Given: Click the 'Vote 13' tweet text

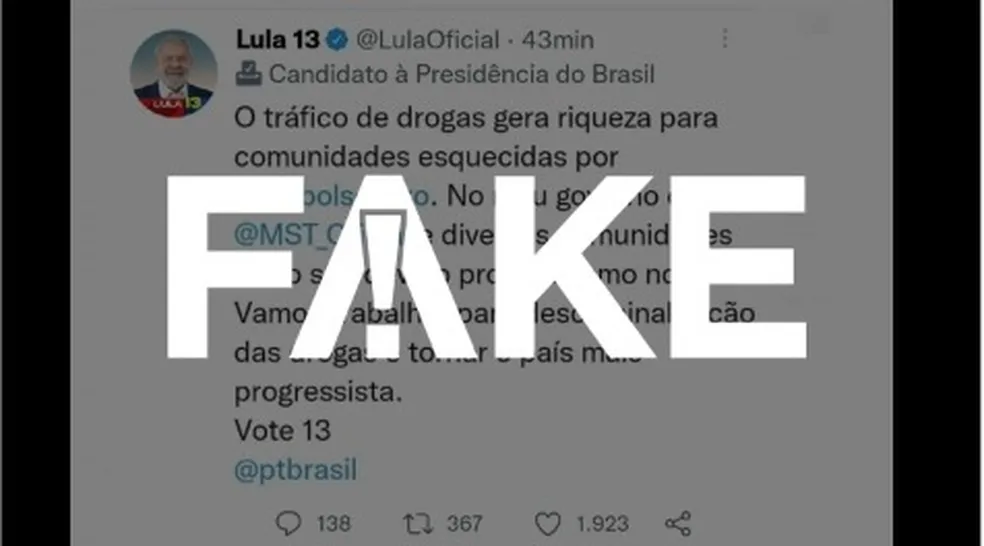Looking at the screenshot, I should coord(282,431).
